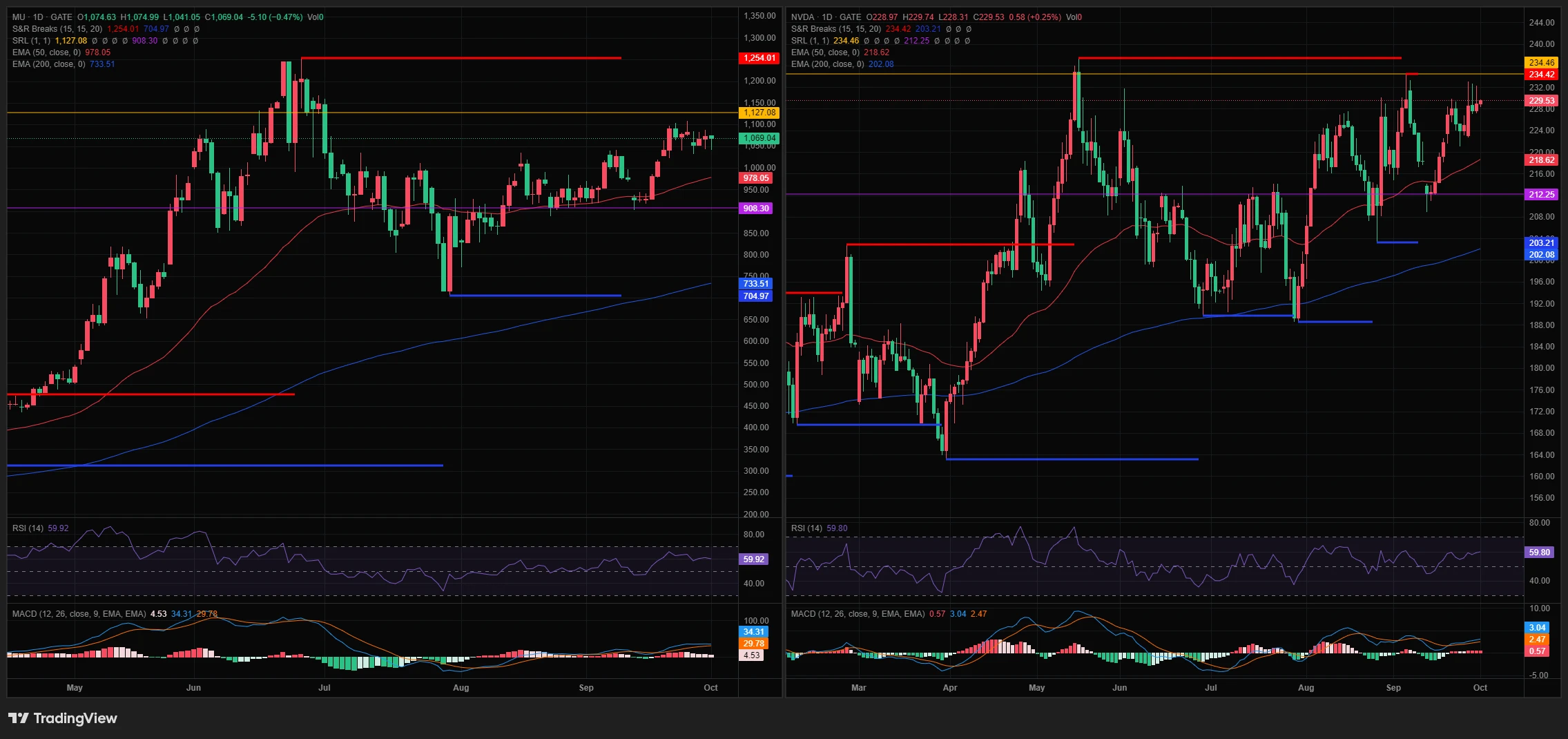Viewport: 1568px width, 739px height.
Task: Click Oct on the NVDA time axis
Action: tap(1480, 688)
